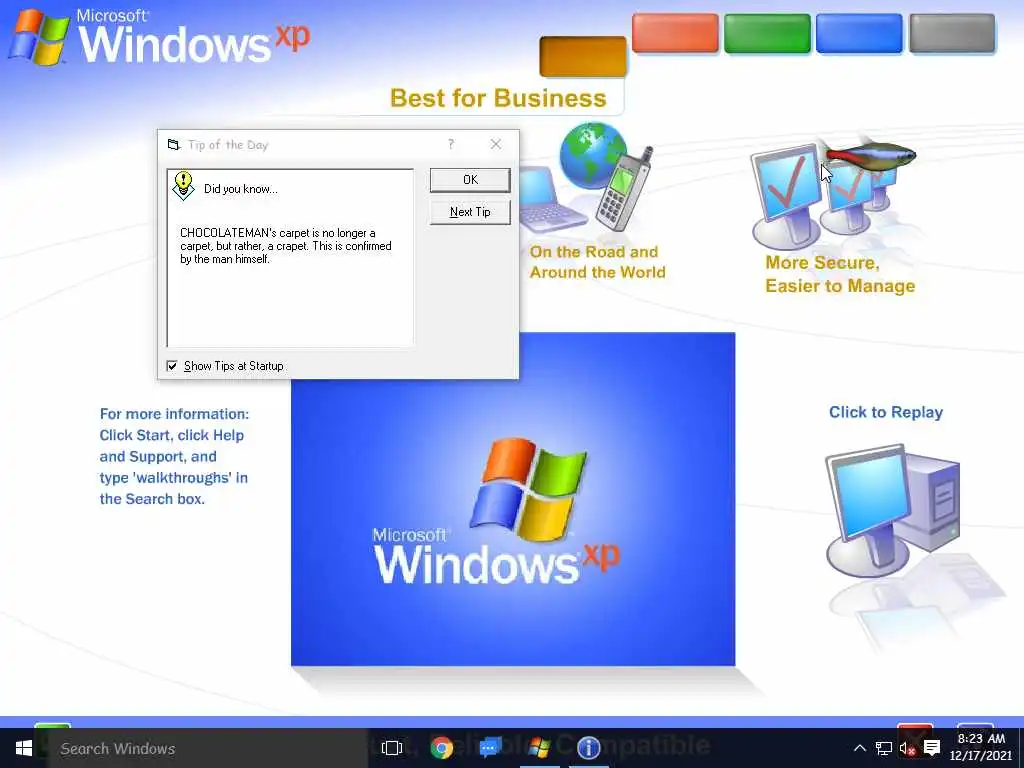Open the Windows Start button
This screenshot has width=1024, height=768.
pos(24,748)
